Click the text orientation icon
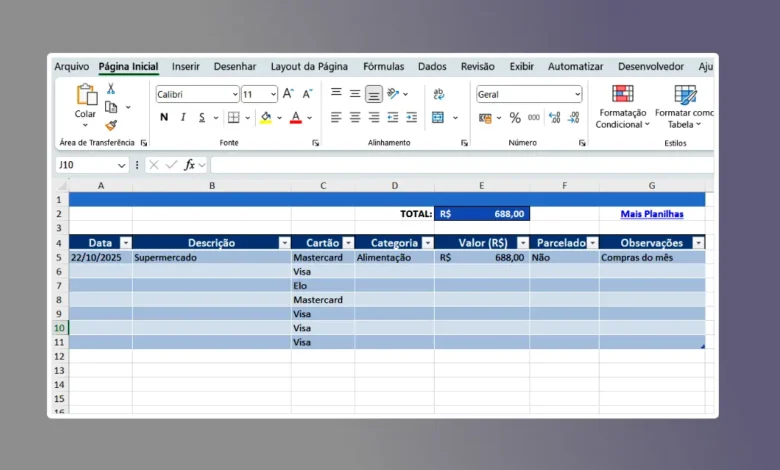The image size is (780, 470). coord(393,94)
